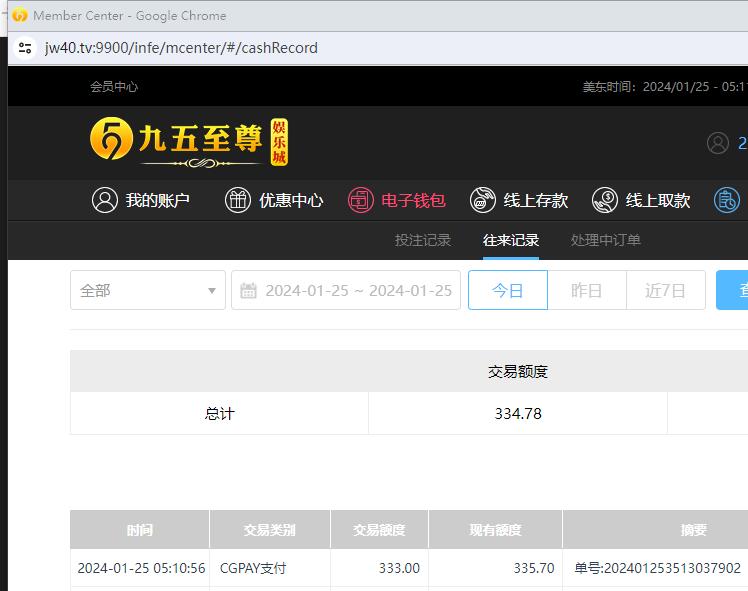Click the 交易额度 summary header
Image resolution: width=748 pixels, height=591 pixels.
pyautogui.click(x=518, y=371)
